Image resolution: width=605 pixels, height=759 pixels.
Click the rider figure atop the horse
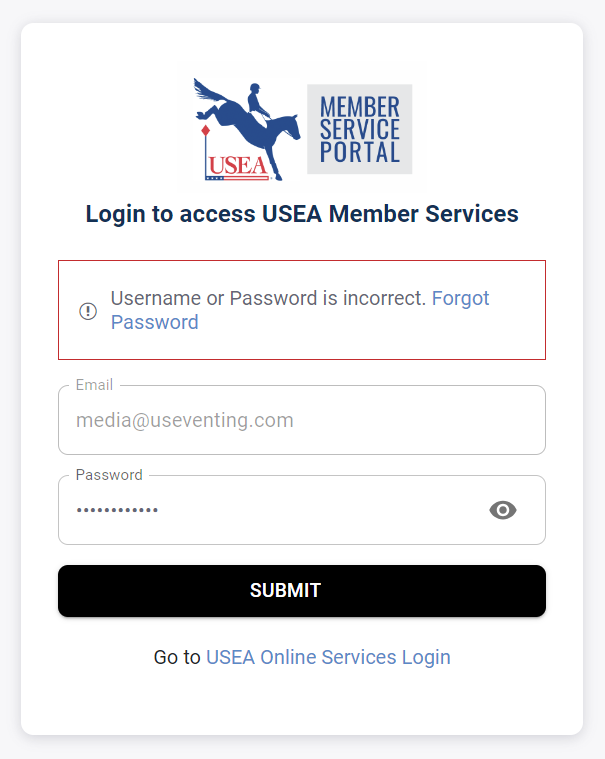coord(255,101)
